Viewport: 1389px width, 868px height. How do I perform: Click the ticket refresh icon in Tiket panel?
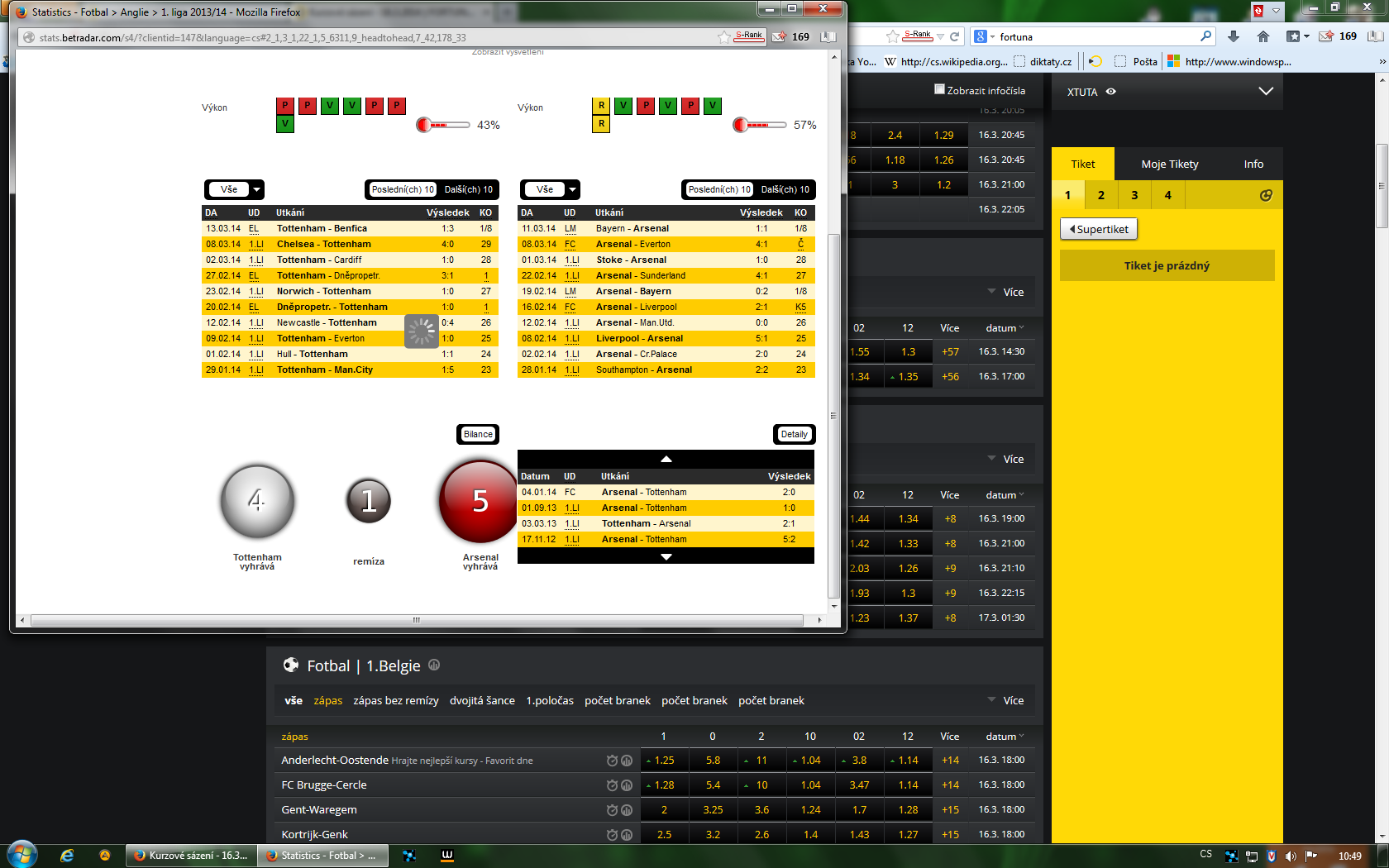(x=1265, y=195)
